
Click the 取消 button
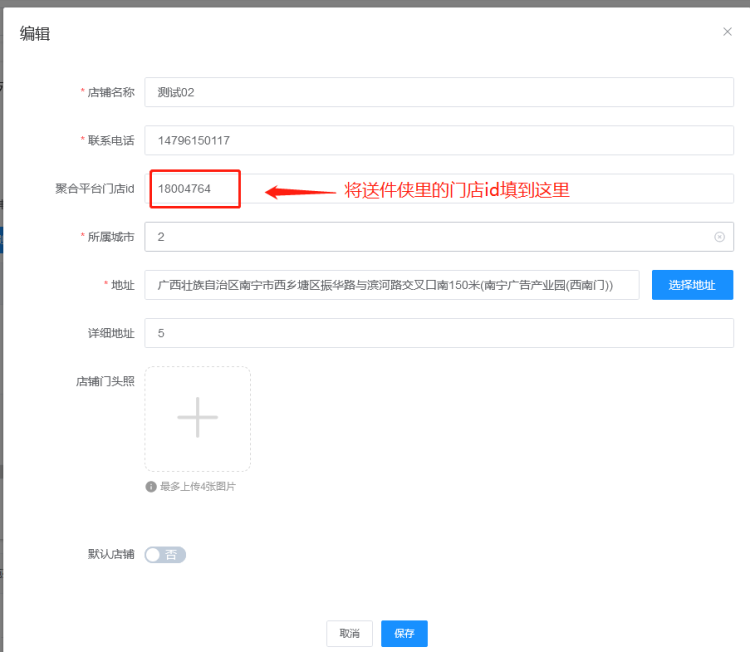click(349, 633)
